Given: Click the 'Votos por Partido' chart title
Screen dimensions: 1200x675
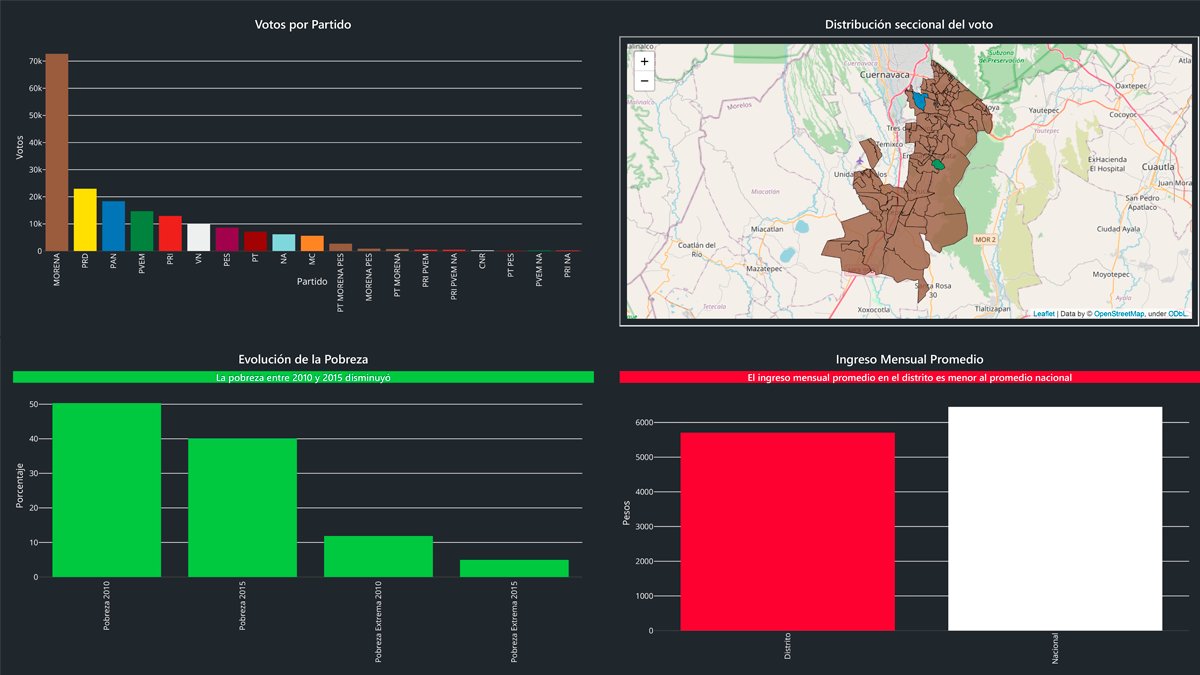Looking at the screenshot, I should pyautogui.click(x=303, y=24).
